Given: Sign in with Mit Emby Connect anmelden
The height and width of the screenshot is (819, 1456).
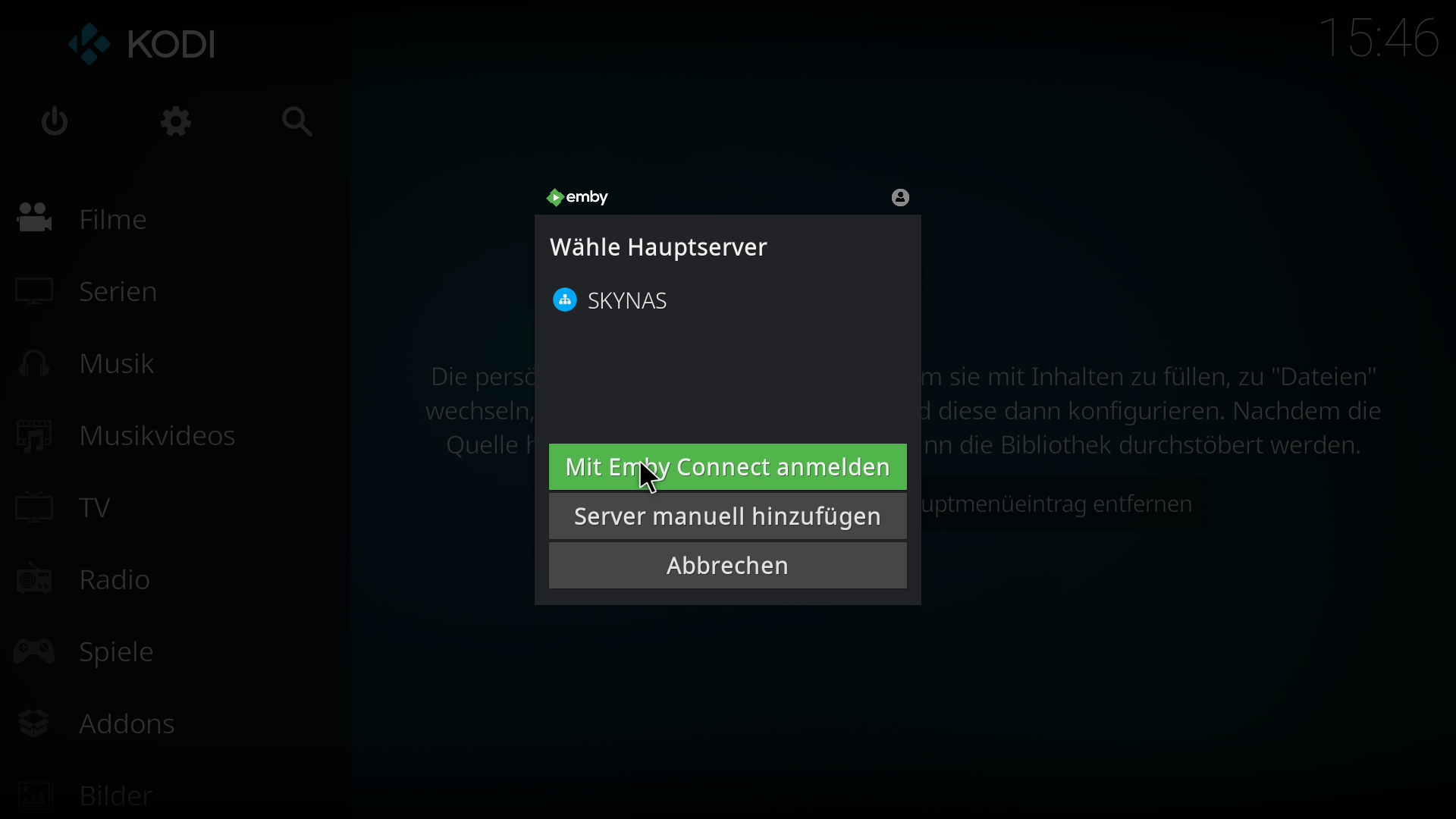Looking at the screenshot, I should [x=728, y=467].
